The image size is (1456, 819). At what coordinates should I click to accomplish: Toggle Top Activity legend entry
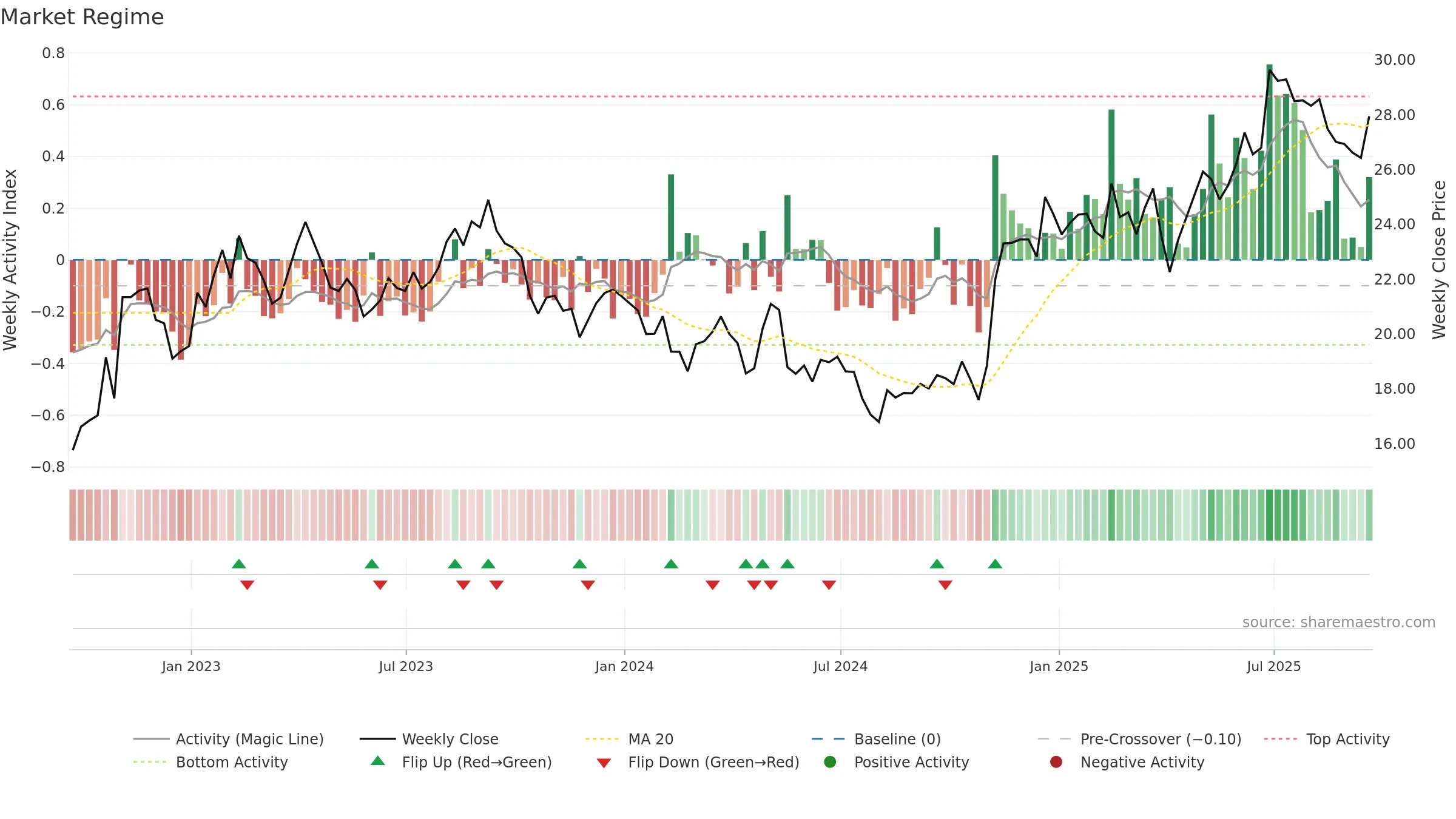point(1327,739)
